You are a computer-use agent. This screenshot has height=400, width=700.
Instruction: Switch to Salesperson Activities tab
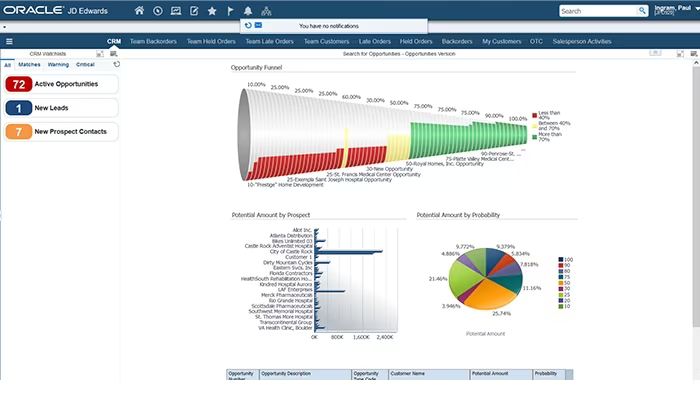click(582, 42)
